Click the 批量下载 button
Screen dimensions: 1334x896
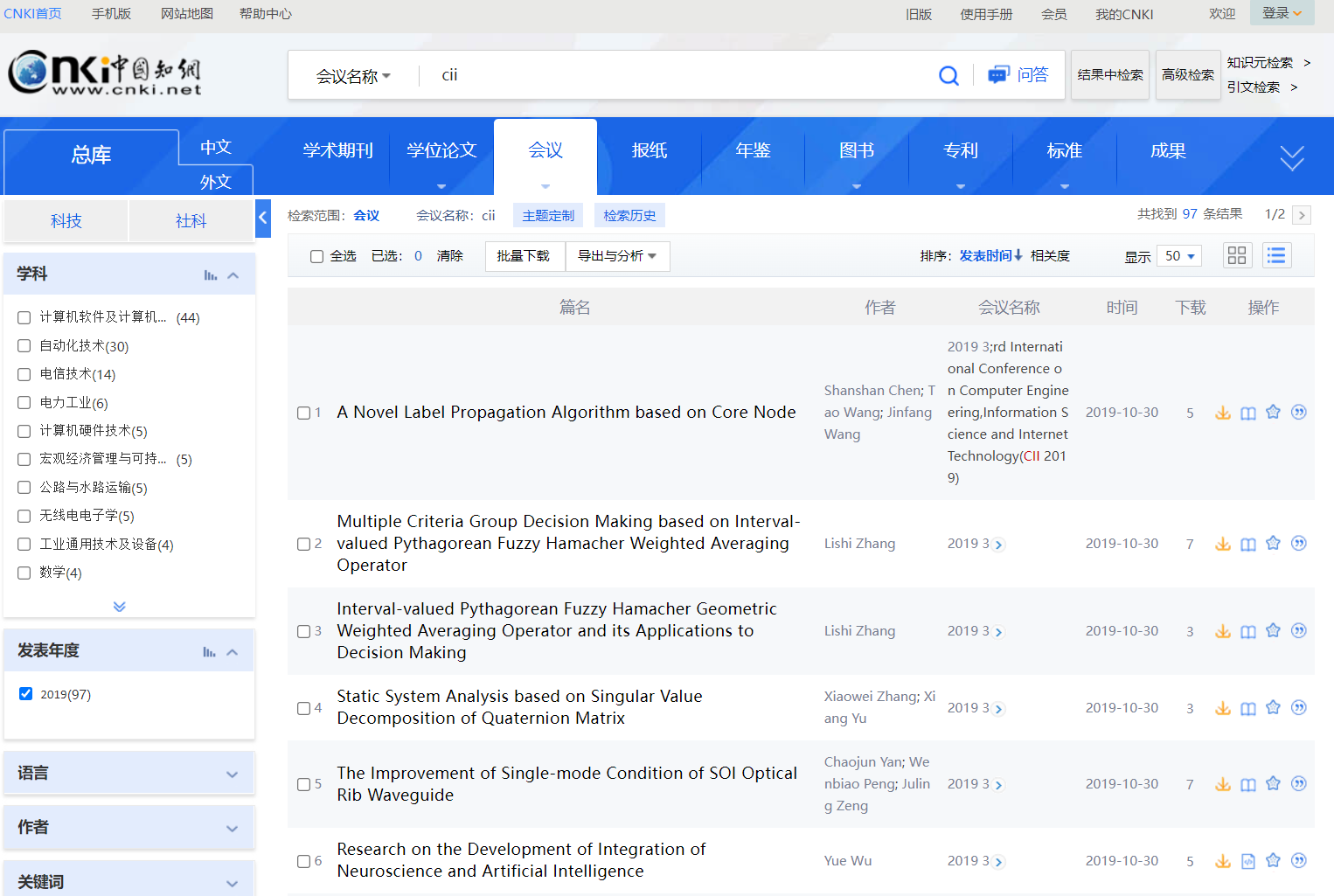coord(524,256)
